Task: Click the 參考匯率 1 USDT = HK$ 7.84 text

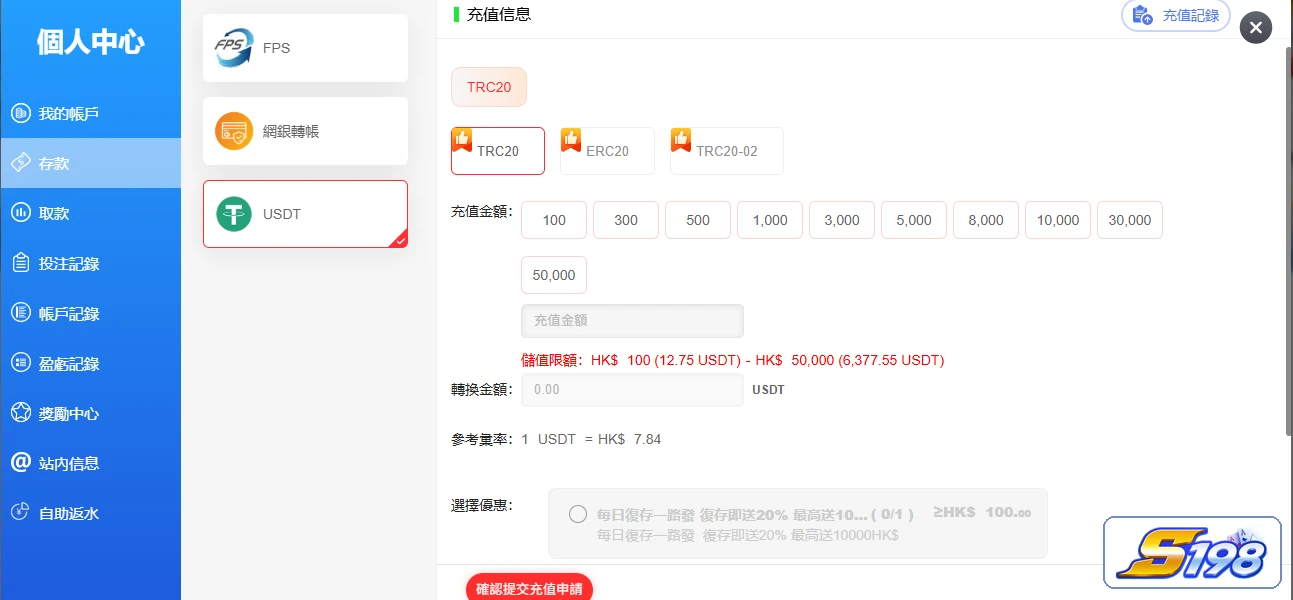Action: click(x=556, y=439)
